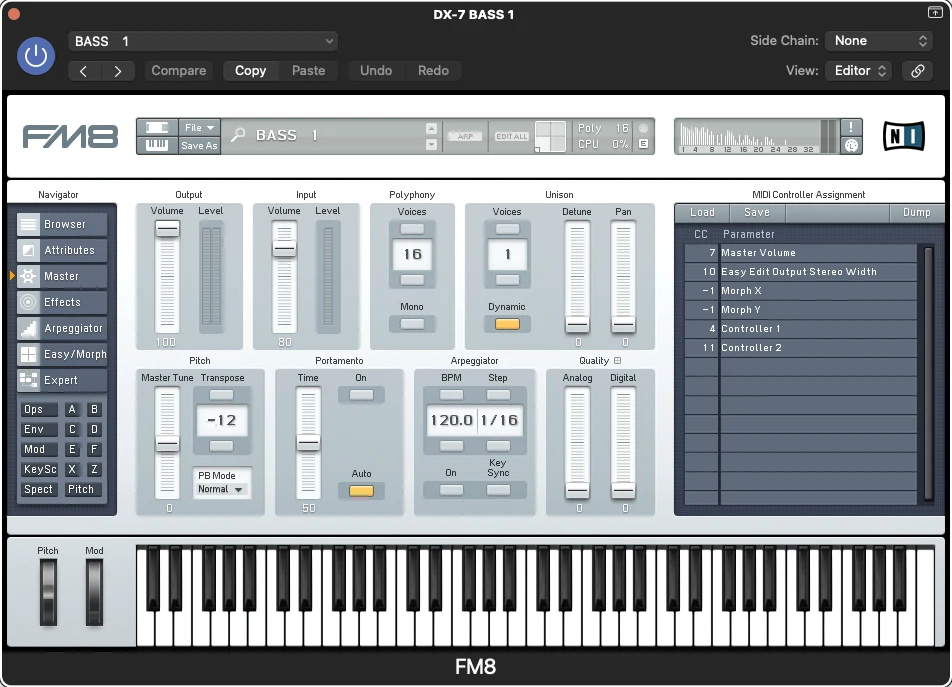952x687 pixels.
Task: Toggle the ARP button in header
Action: (465, 137)
